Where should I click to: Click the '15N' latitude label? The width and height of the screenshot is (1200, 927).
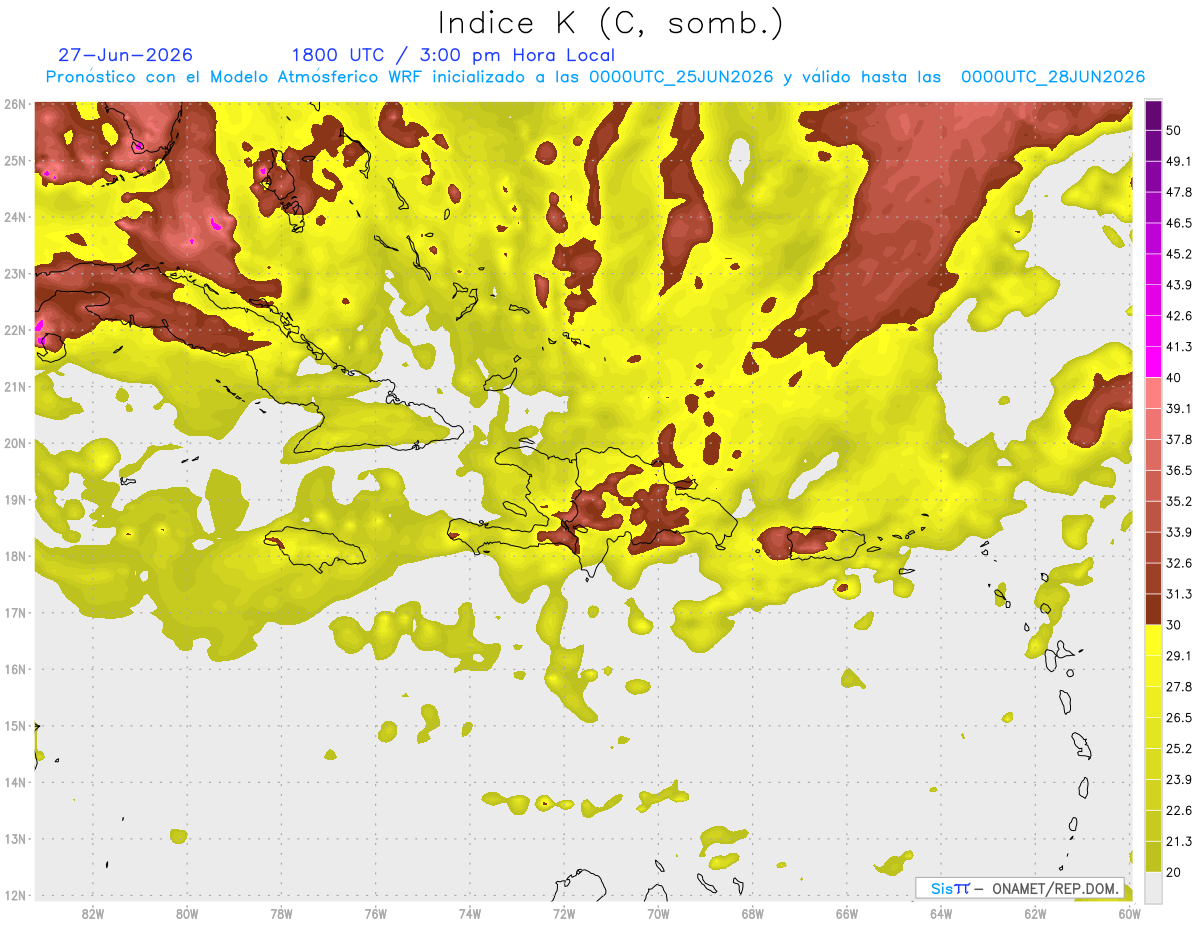pos(15,725)
